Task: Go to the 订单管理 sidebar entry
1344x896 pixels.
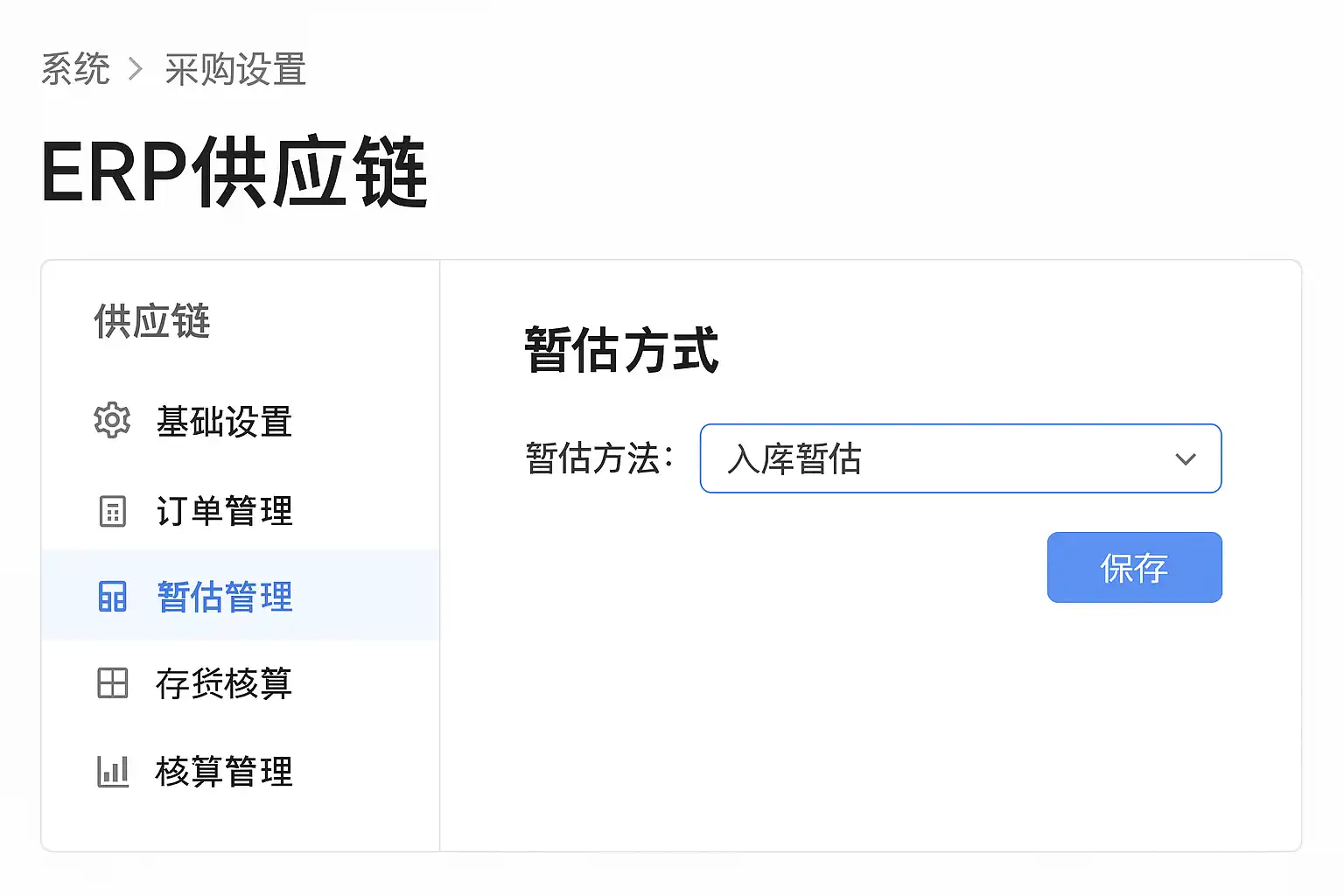Action: click(224, 511)
